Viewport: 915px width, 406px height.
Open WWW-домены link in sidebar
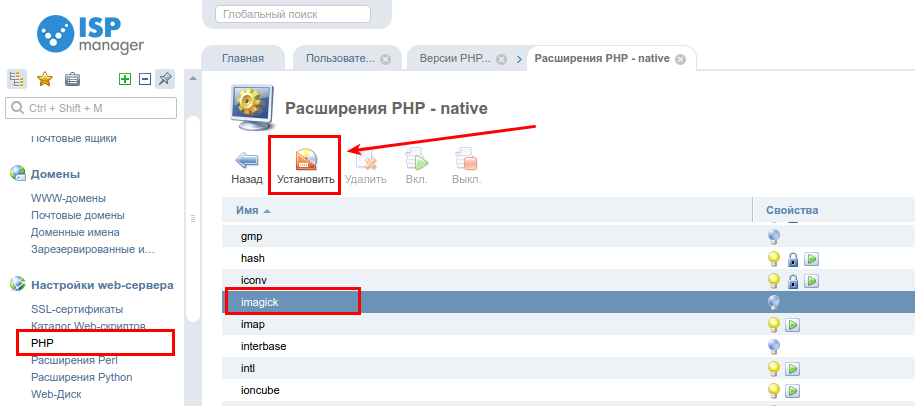68,198
